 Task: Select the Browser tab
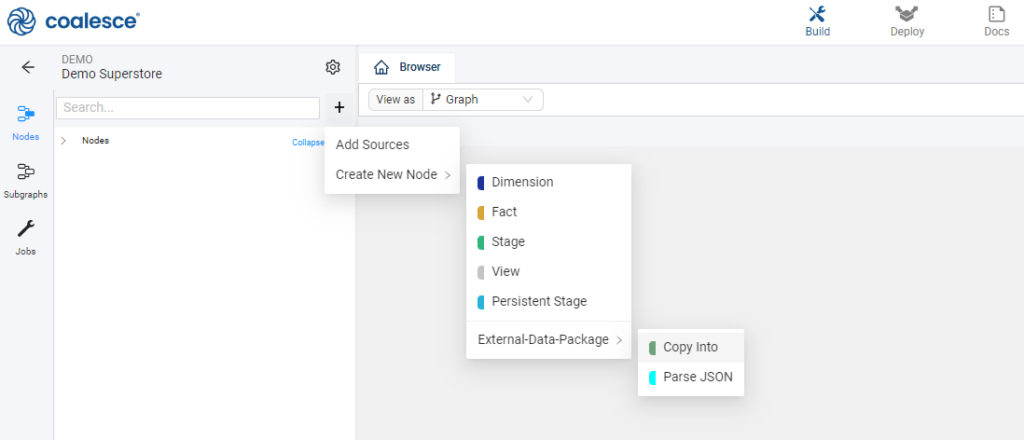(408, 68)
